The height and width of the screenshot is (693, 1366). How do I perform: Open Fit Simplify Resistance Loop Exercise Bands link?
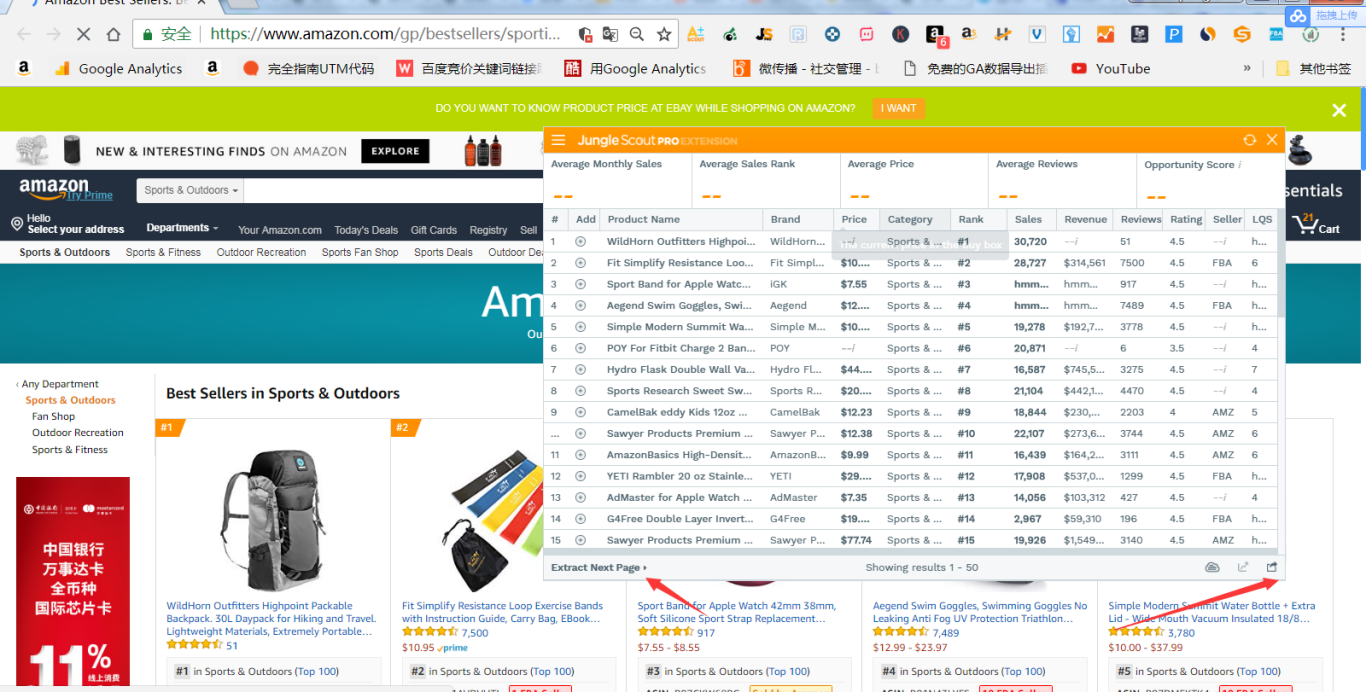pos(503,612)
